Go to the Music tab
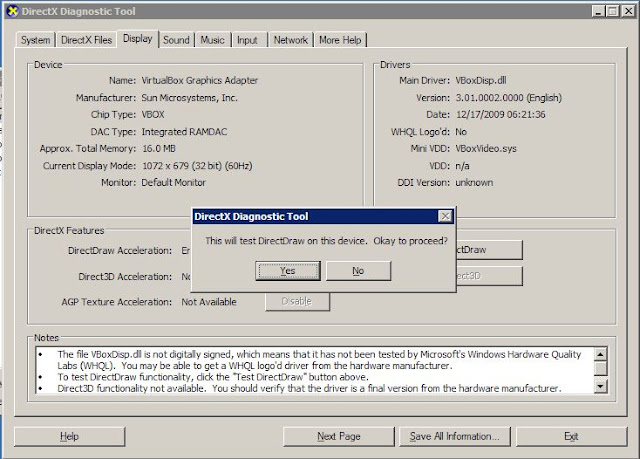Viewport: 640px width, 459px height. (212, 40)
